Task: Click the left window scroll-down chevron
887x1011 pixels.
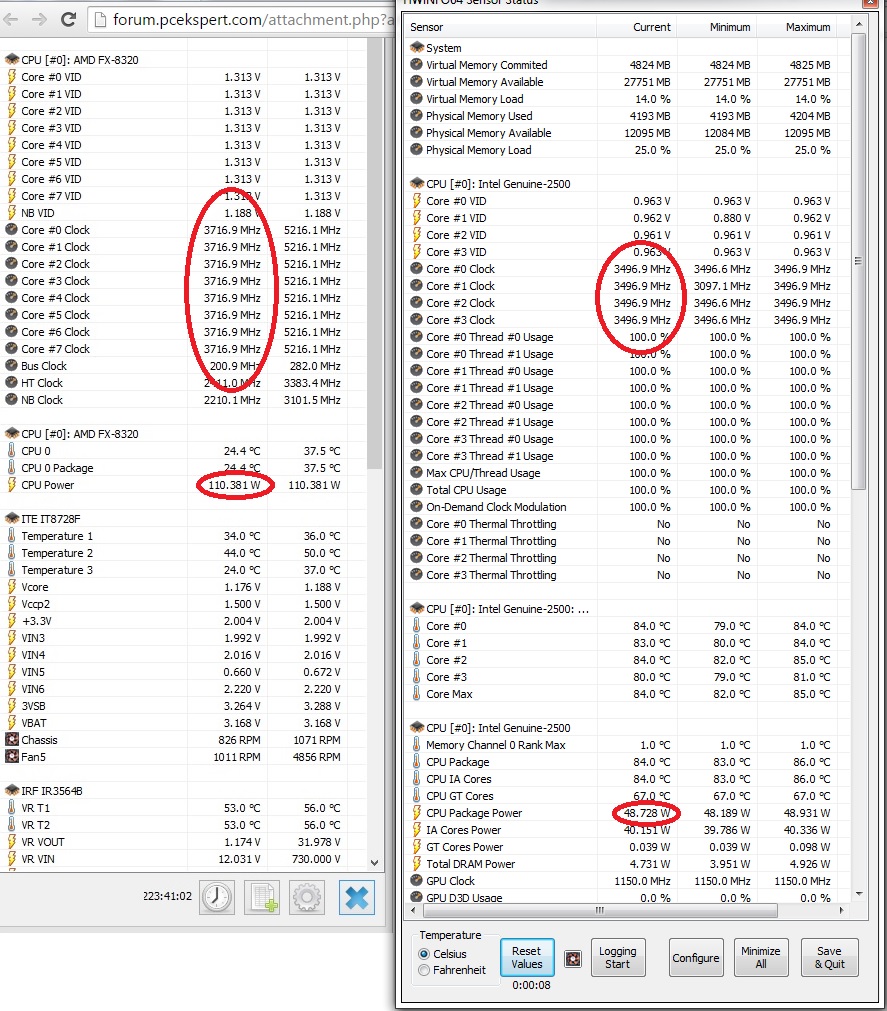Action: point(375,862)
